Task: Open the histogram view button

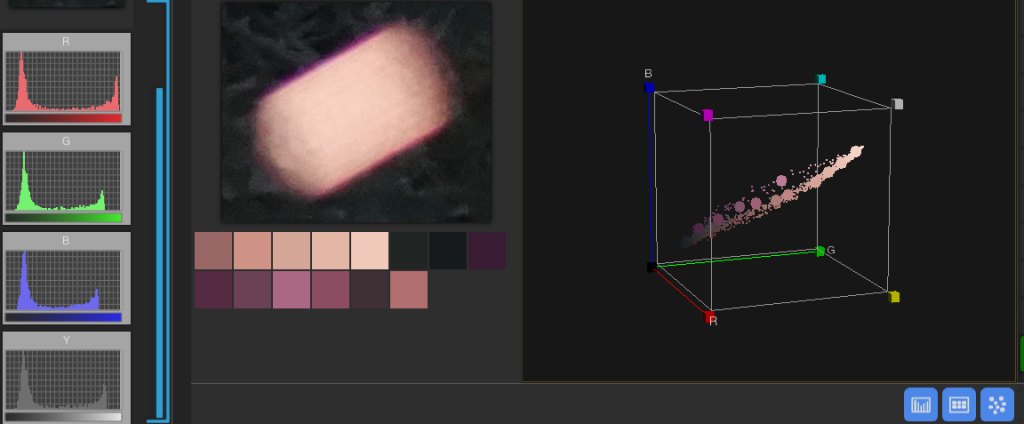Action: click(921, 404)
